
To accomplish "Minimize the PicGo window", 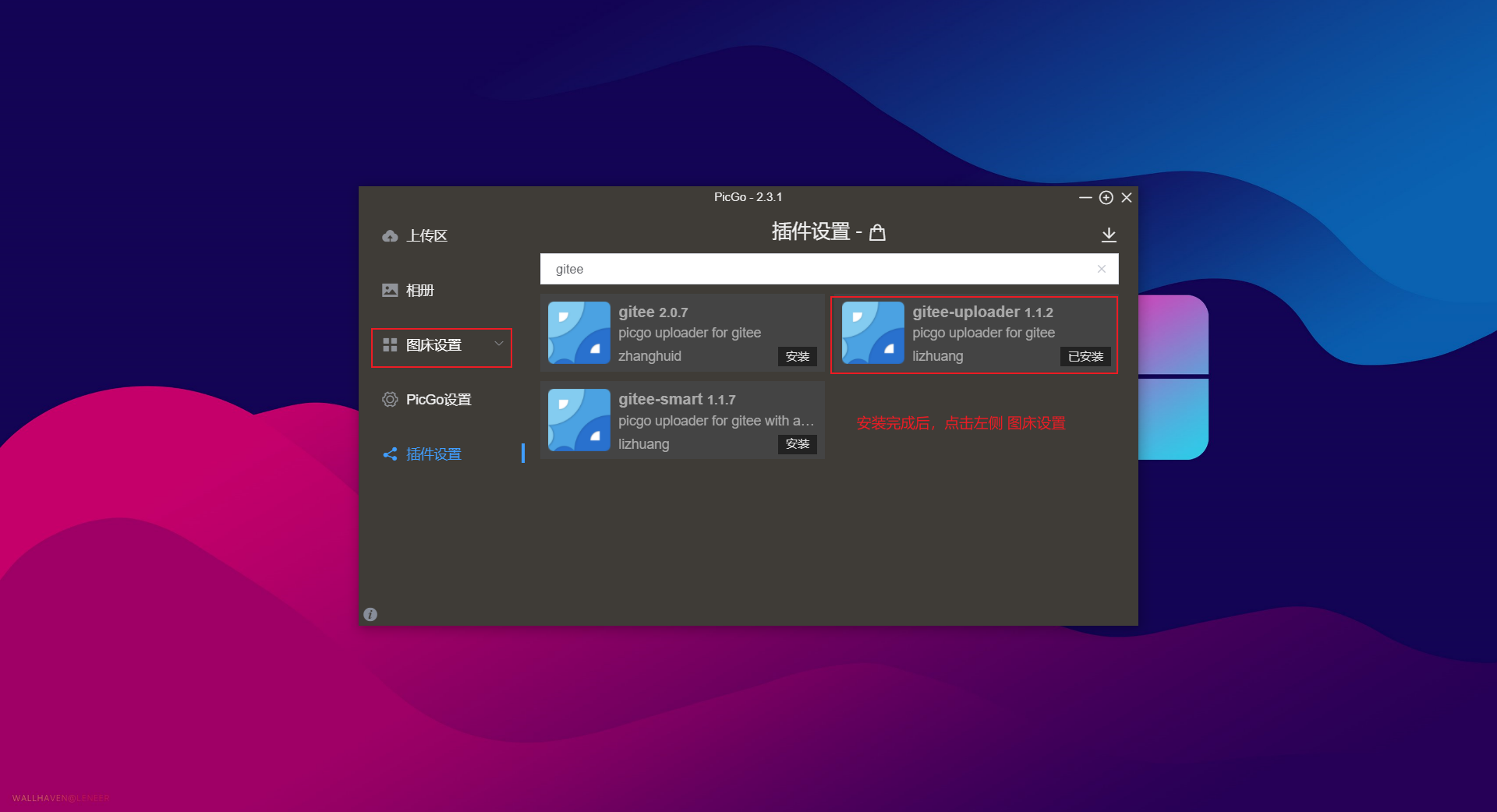I will pyautogui.click(x=1085, y=197).
